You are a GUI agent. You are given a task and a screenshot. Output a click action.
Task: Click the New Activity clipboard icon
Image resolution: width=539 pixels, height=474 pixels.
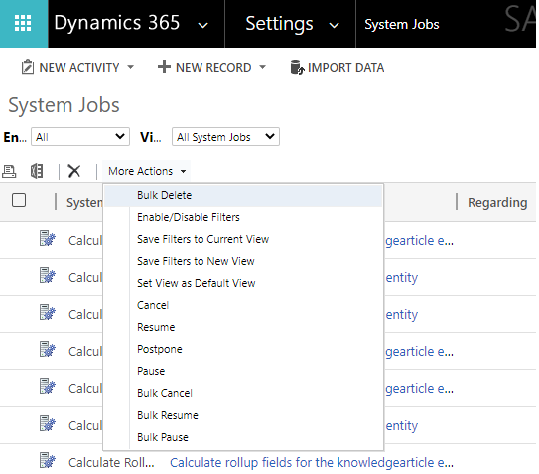(x=28, y=67)
